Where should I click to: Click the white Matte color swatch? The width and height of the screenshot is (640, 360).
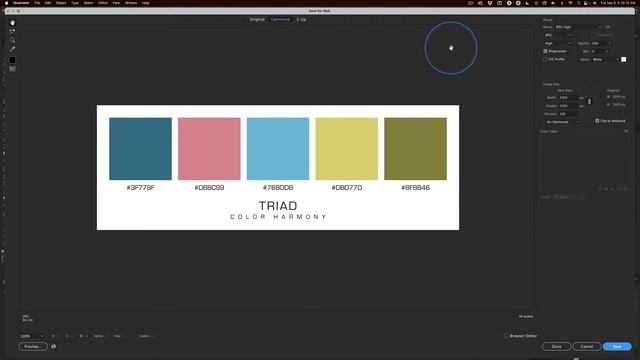click(624, 60)
